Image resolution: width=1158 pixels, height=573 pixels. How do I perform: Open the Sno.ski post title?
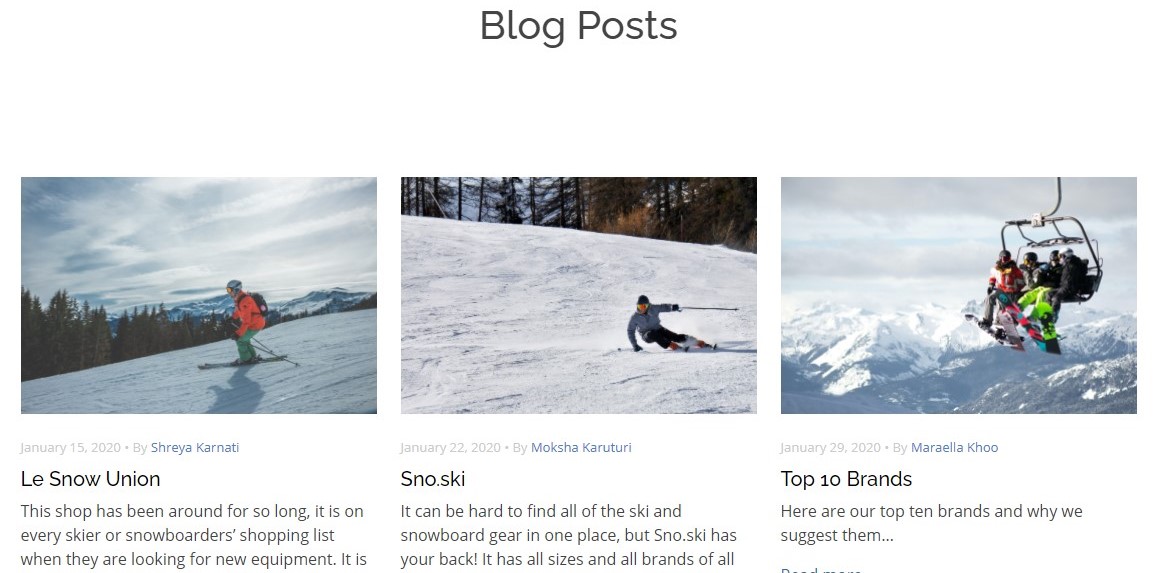pyautogui.click(x=433, y=478)
